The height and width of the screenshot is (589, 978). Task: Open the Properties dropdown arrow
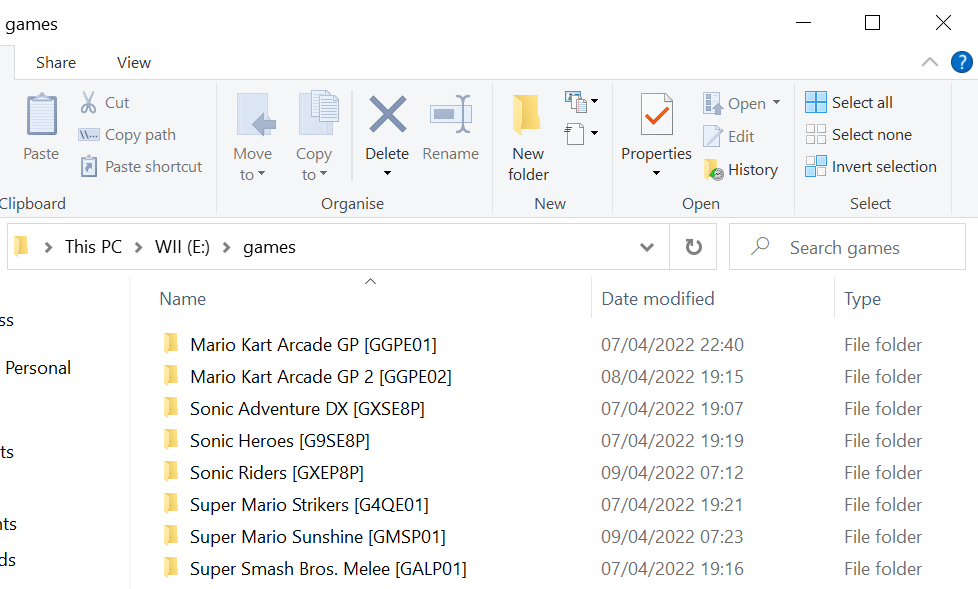pyautogui.click(x=656, y=173)
